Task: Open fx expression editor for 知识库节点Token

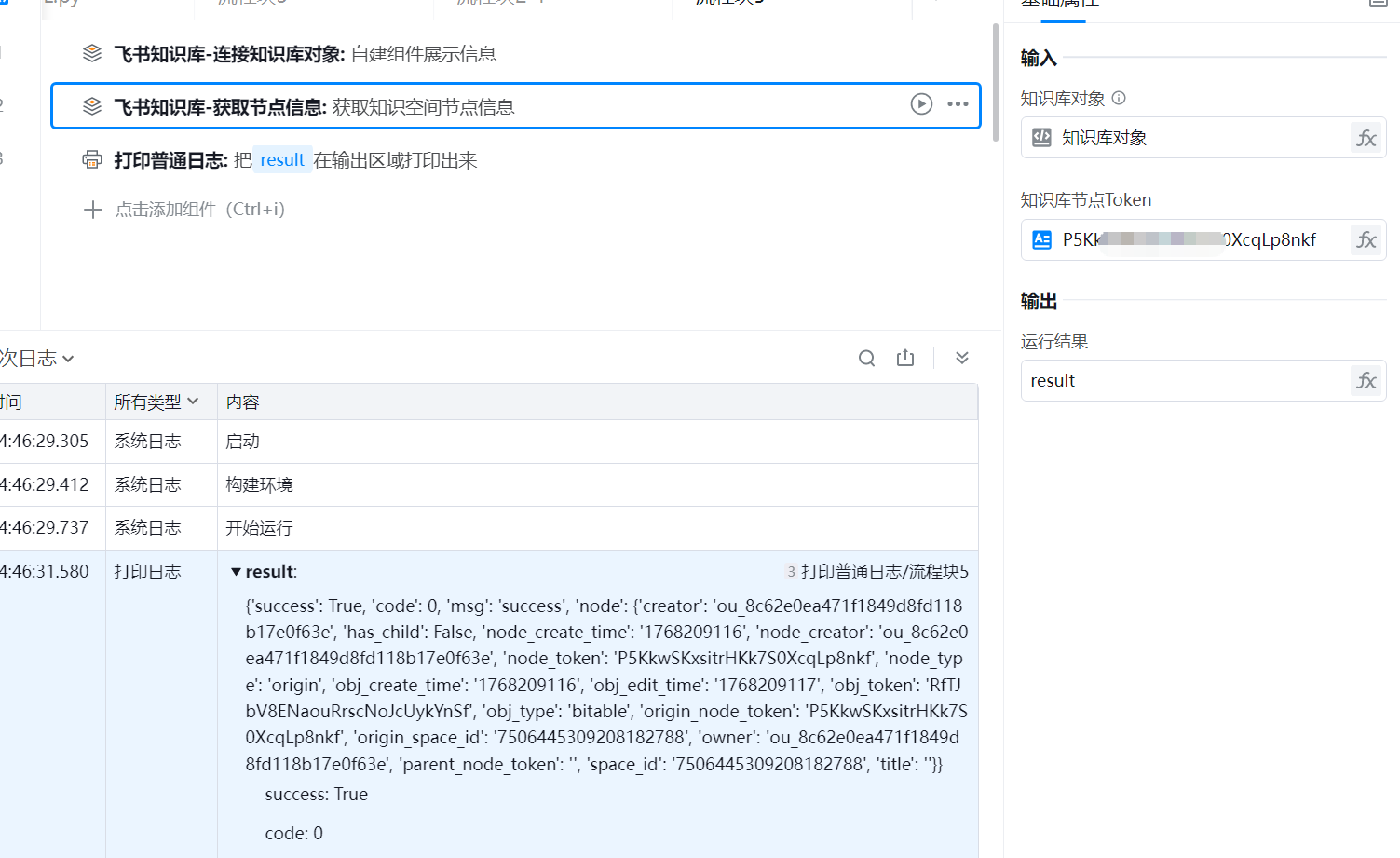Action: pyautogui.click(x=1366, y=240)
